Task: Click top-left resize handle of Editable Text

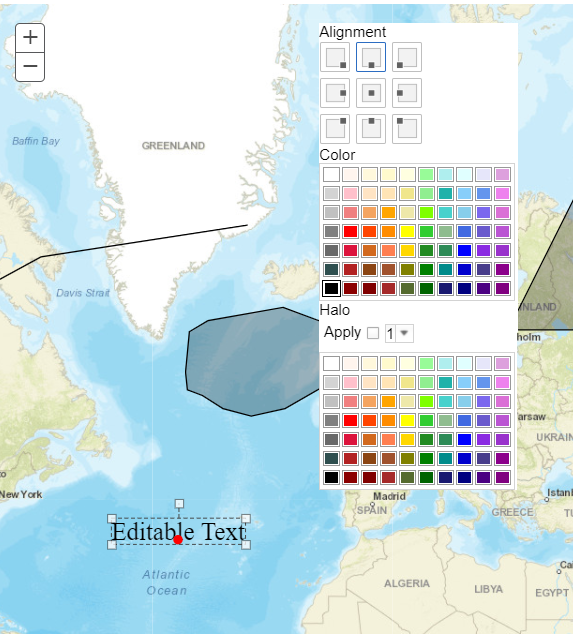Action: (112, 518)
